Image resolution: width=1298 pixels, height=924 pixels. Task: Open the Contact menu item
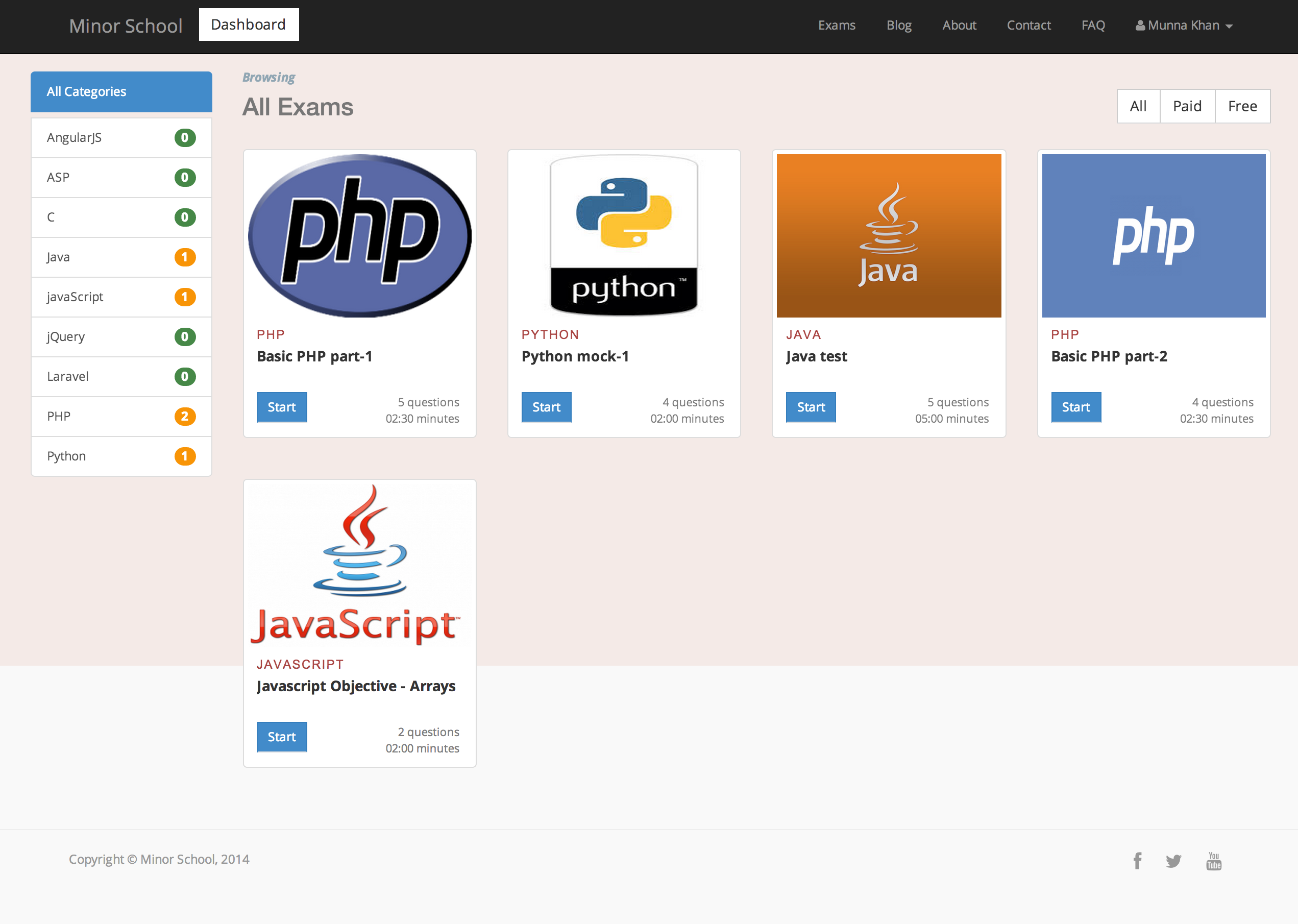pos(1028,26)
